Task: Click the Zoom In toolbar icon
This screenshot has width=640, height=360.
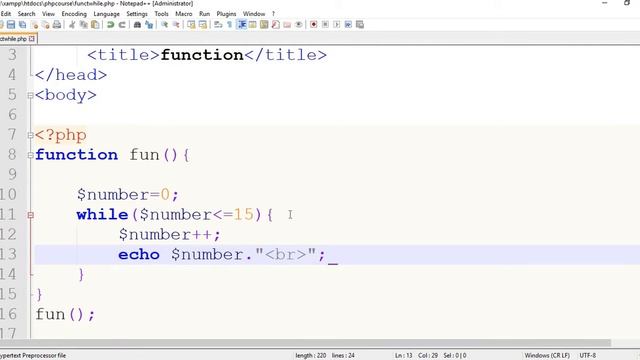Action: [164, 25]
